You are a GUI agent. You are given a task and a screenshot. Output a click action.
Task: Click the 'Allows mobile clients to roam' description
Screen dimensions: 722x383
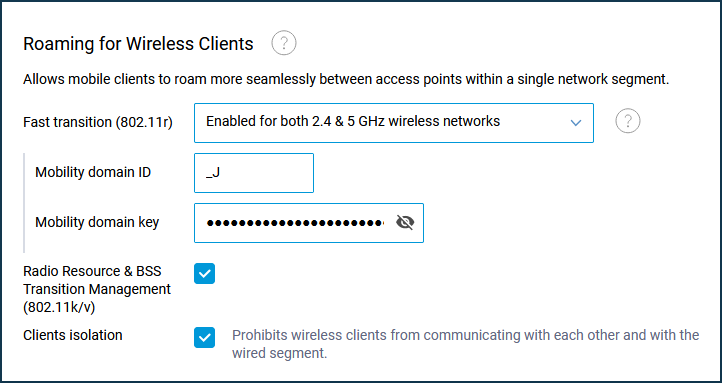(x=346, y=79)
